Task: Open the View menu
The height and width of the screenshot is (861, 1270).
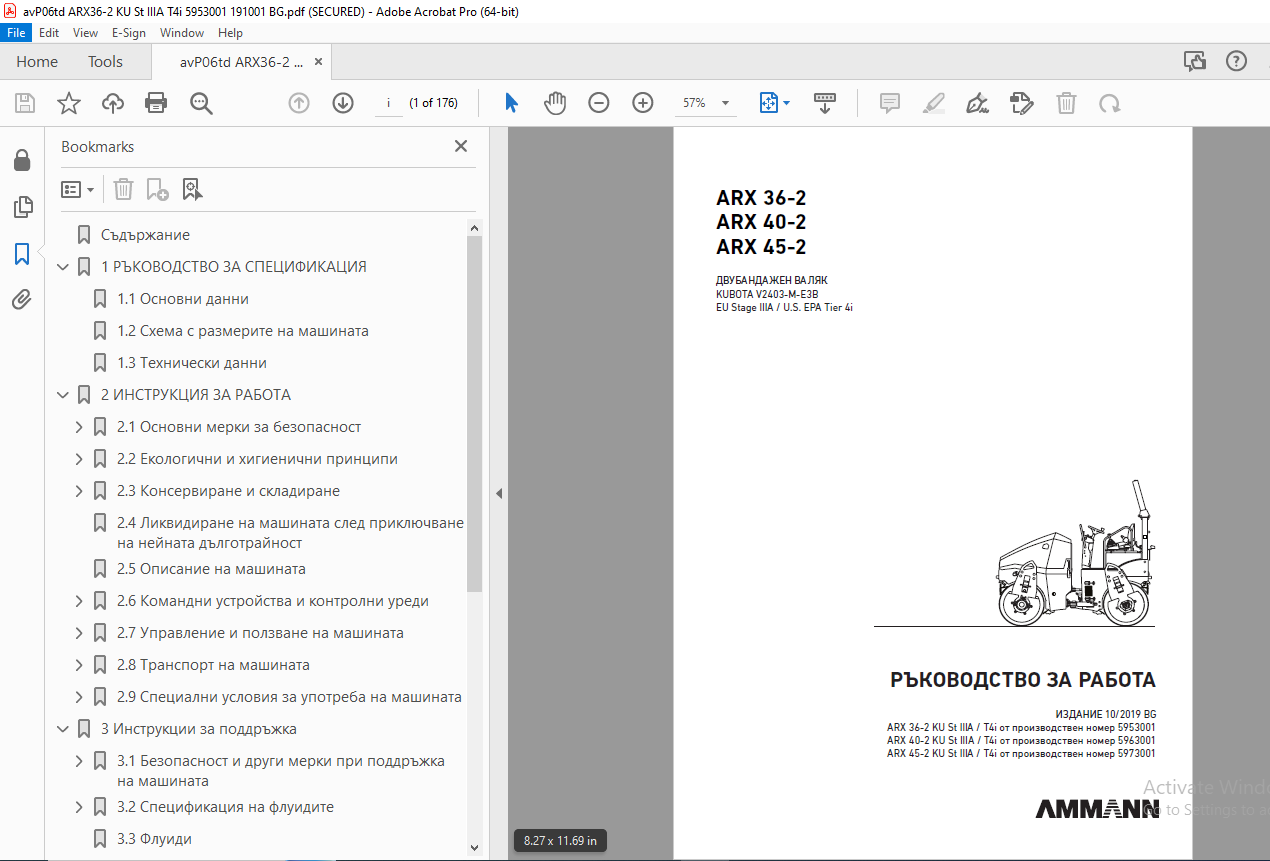Action: pyautogui.click(x=85, y=33)
